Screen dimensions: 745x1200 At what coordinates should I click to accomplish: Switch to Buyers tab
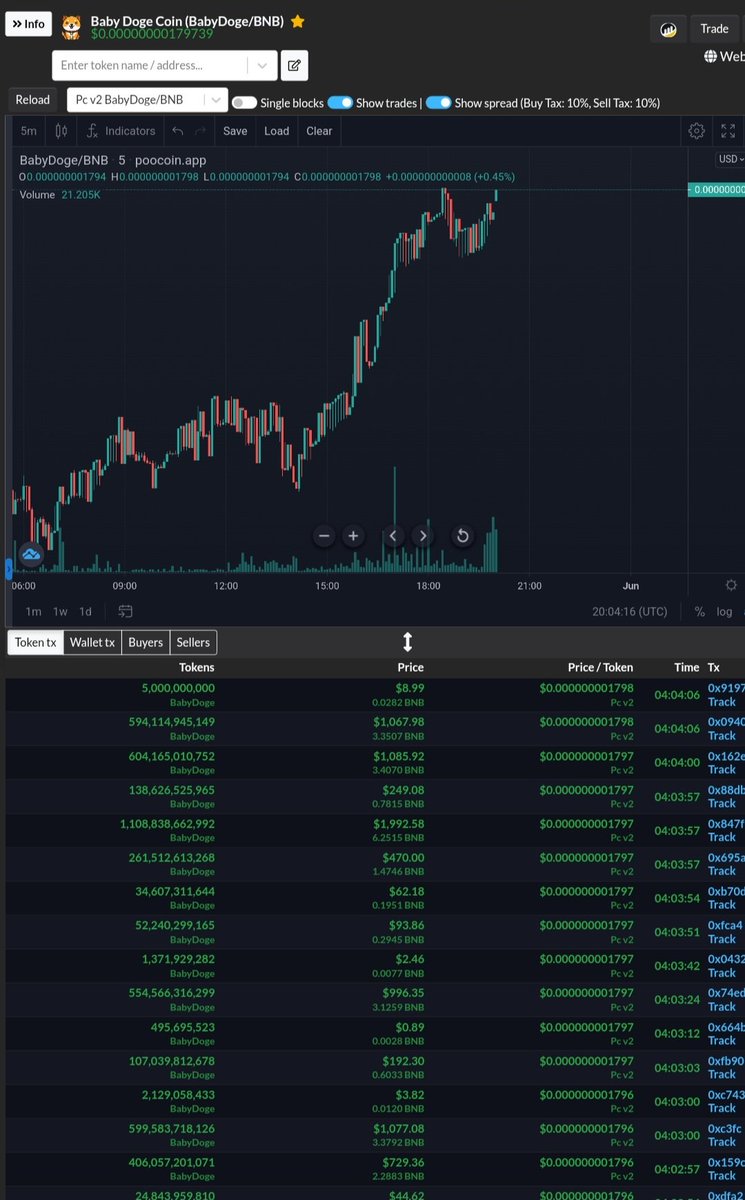click(x=145, y=642)
